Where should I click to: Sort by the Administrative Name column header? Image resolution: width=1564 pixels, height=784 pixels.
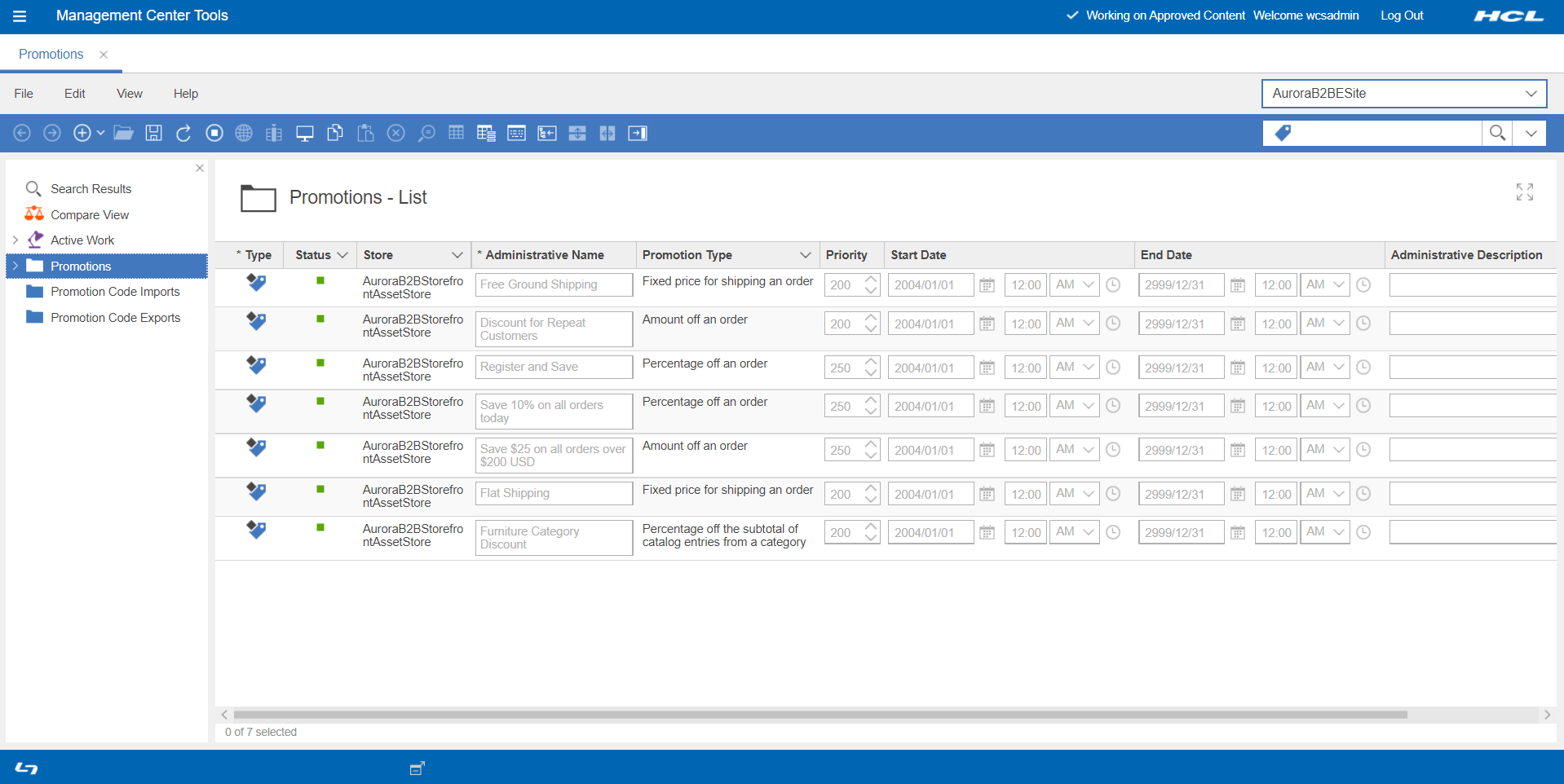[545, 255]
